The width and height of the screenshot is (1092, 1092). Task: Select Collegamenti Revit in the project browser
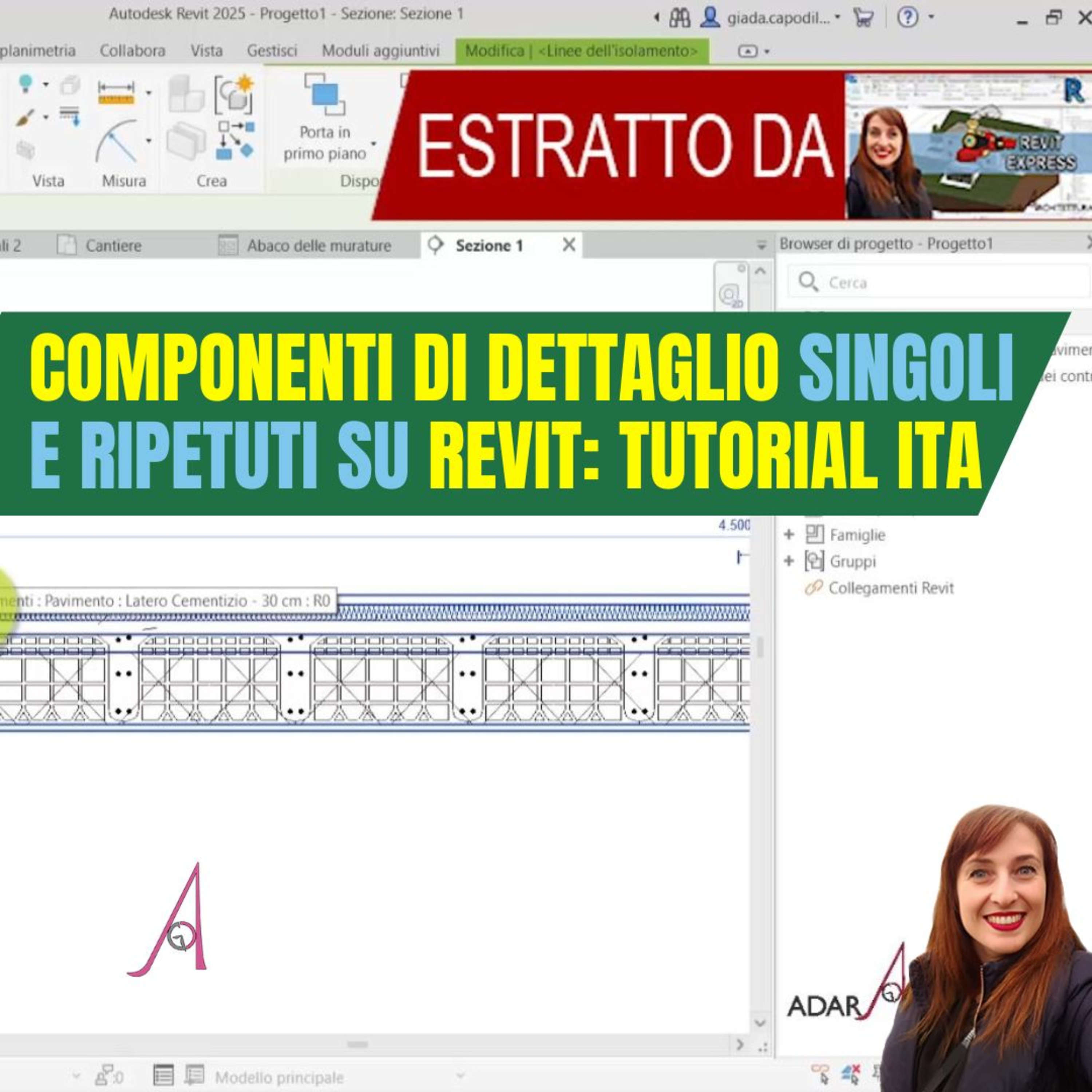tap(891, 588)
